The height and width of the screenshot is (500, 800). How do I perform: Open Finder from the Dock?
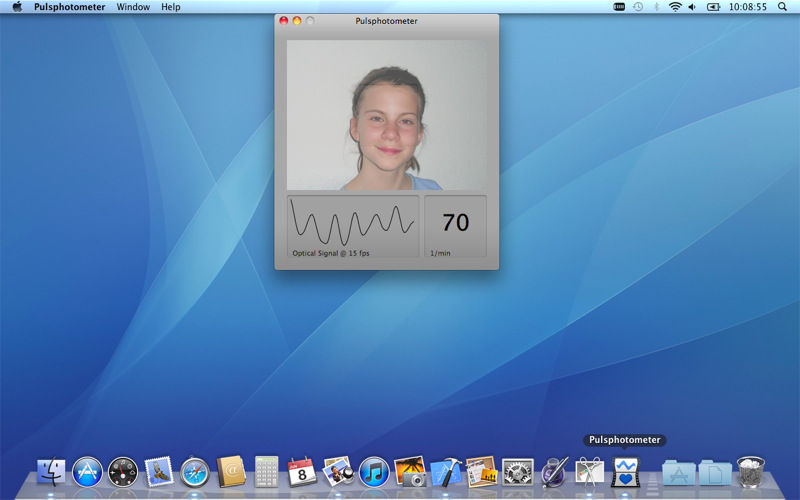click(x=51, y=471)
